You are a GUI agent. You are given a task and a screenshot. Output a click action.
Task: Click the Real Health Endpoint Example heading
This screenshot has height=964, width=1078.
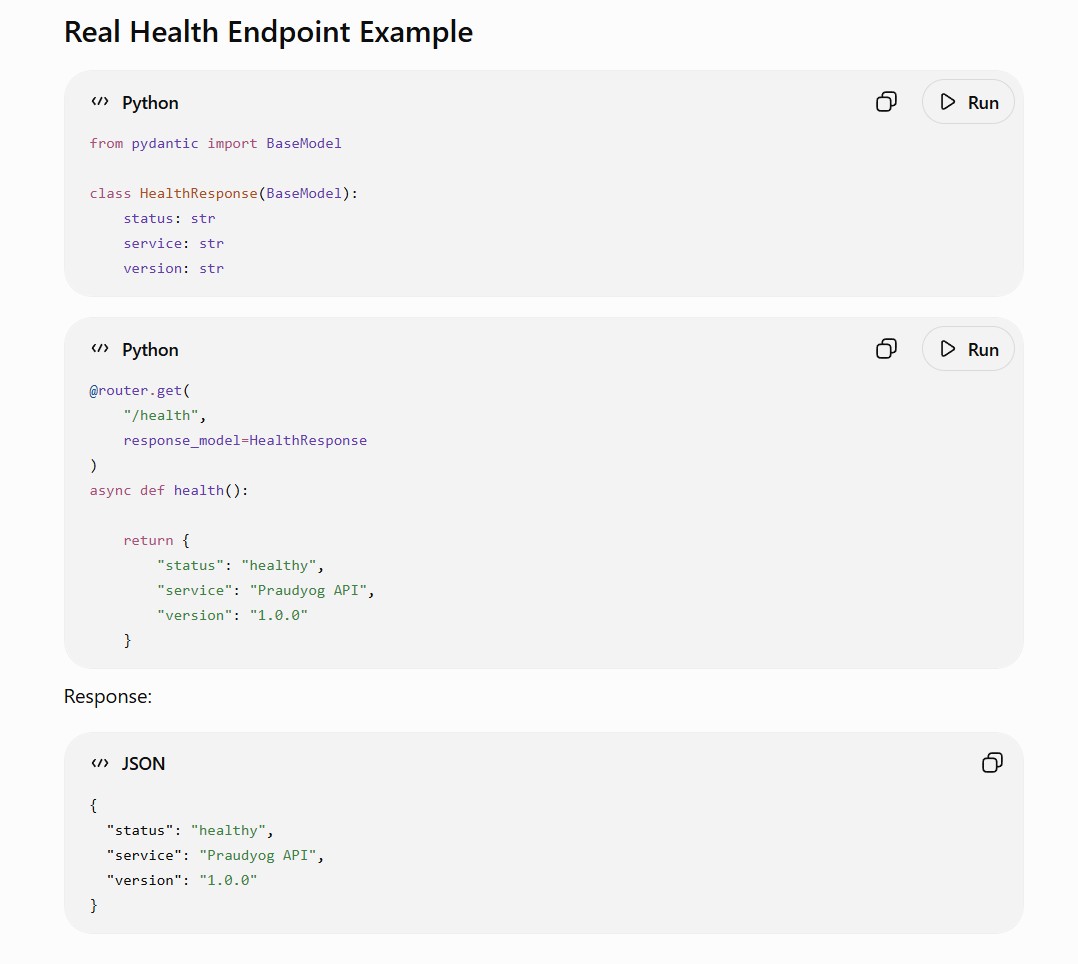(x=268, y=32)
